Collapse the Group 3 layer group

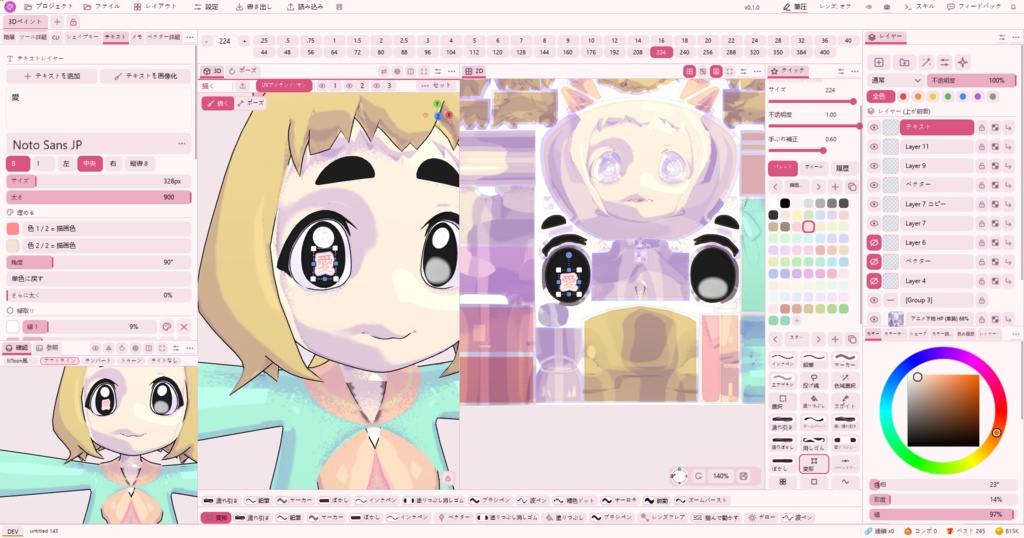[x=891, y=300]
